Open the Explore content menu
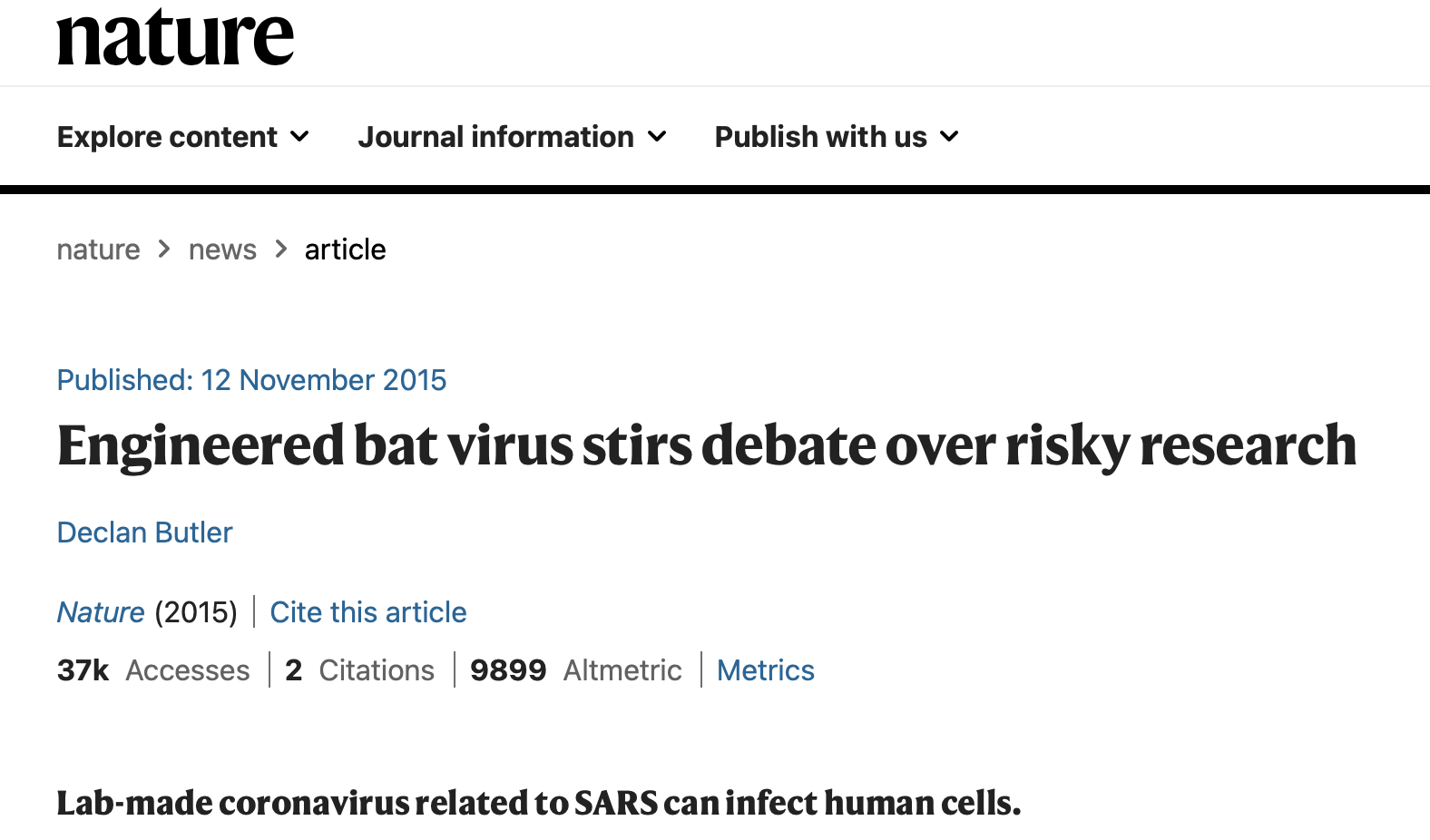The width and height of the screenshot is (1430, 840). click(183, 137)
